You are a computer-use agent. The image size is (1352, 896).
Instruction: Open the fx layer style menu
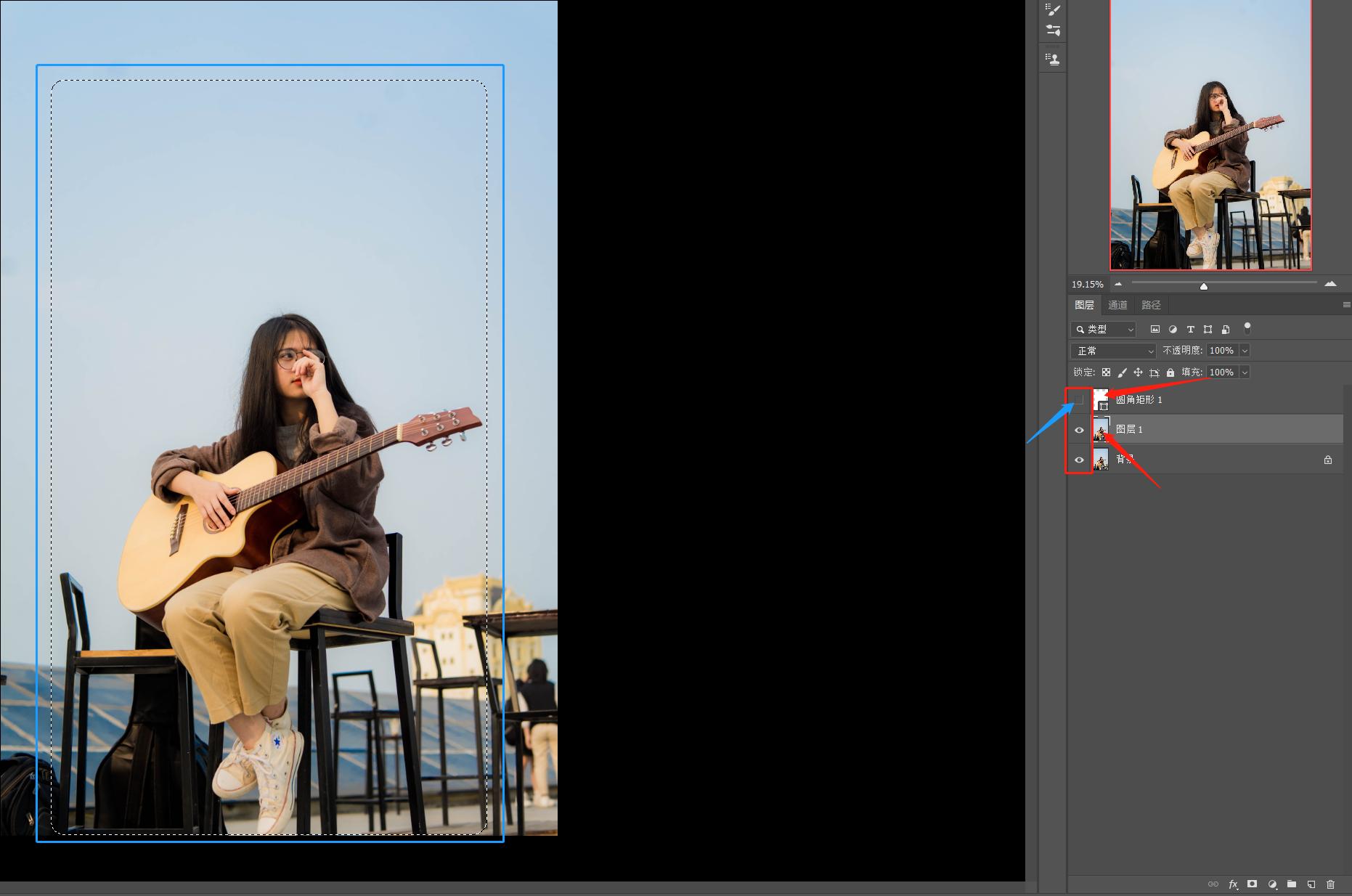tap(1233, 884)
